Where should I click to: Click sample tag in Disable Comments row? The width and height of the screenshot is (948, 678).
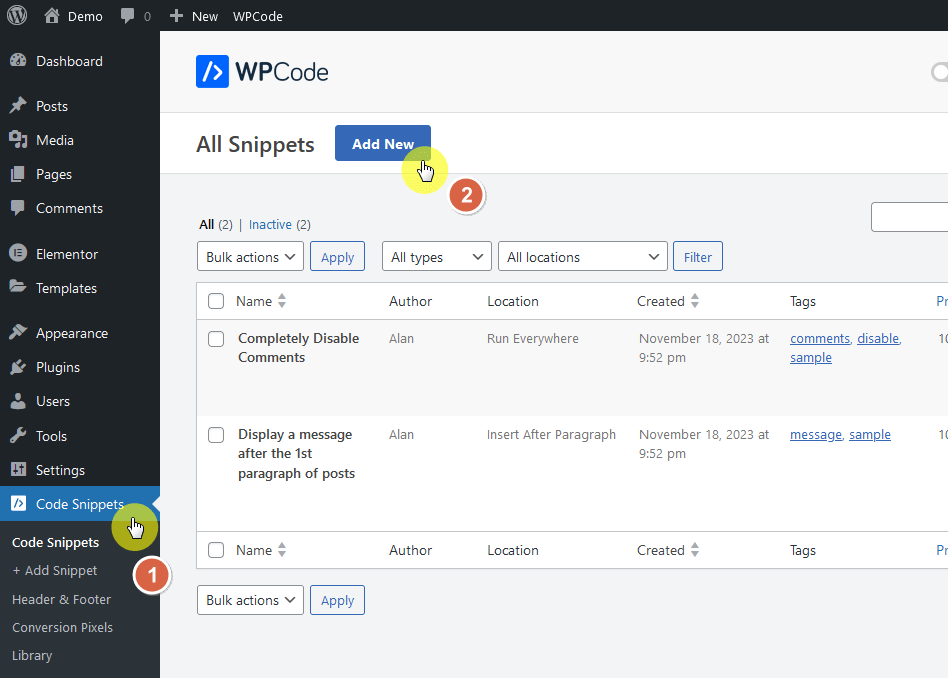click(x=811, y=357)
